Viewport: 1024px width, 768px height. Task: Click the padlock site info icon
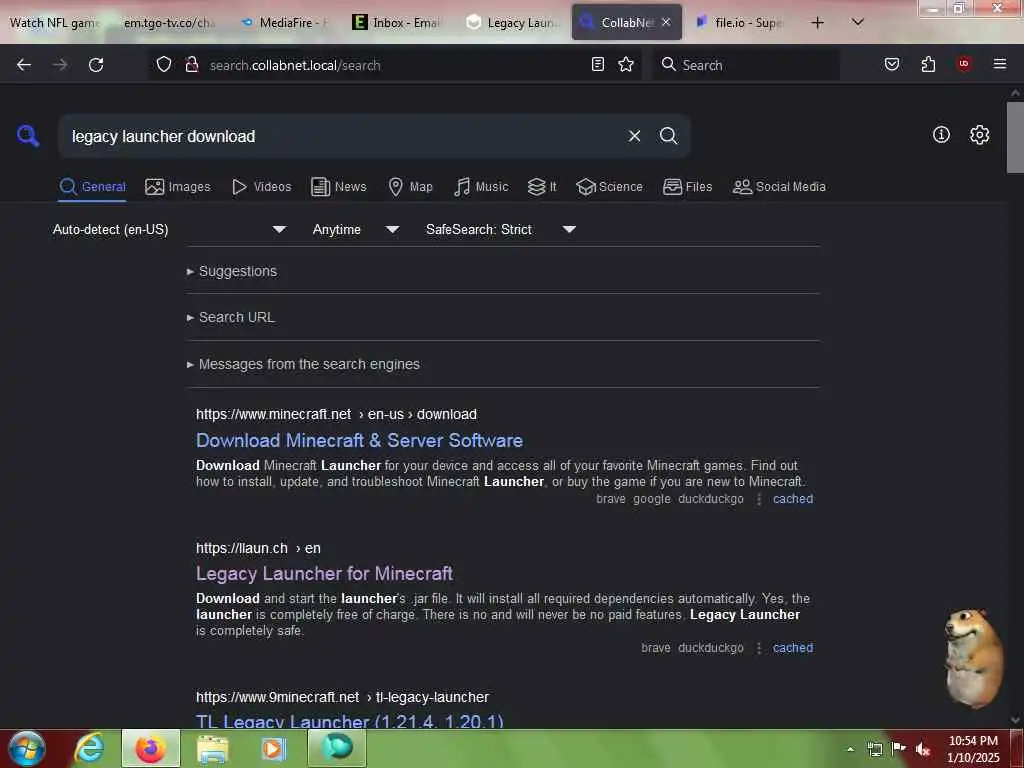191,65
